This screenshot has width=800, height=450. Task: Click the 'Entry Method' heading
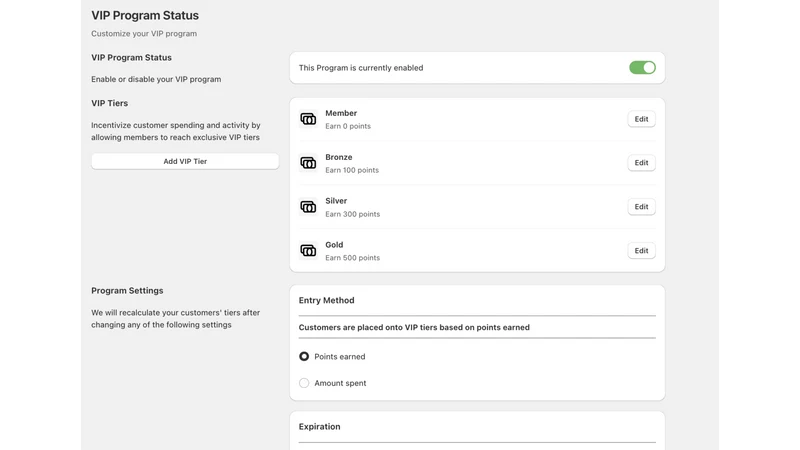[327, 301]
